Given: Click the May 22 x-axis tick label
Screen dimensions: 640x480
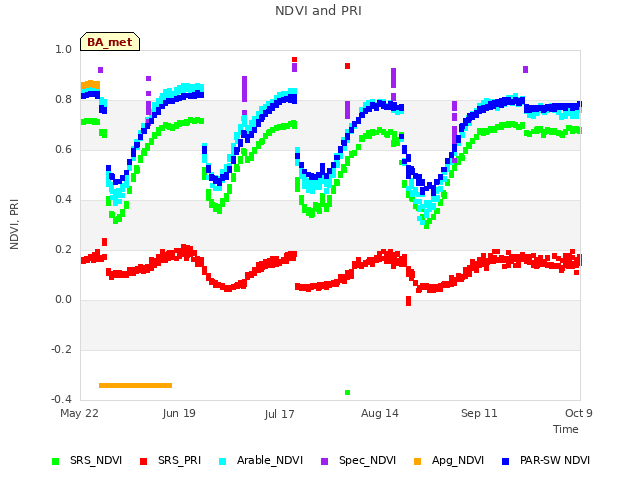Looking at the screenshot, I should click(79, 413).
